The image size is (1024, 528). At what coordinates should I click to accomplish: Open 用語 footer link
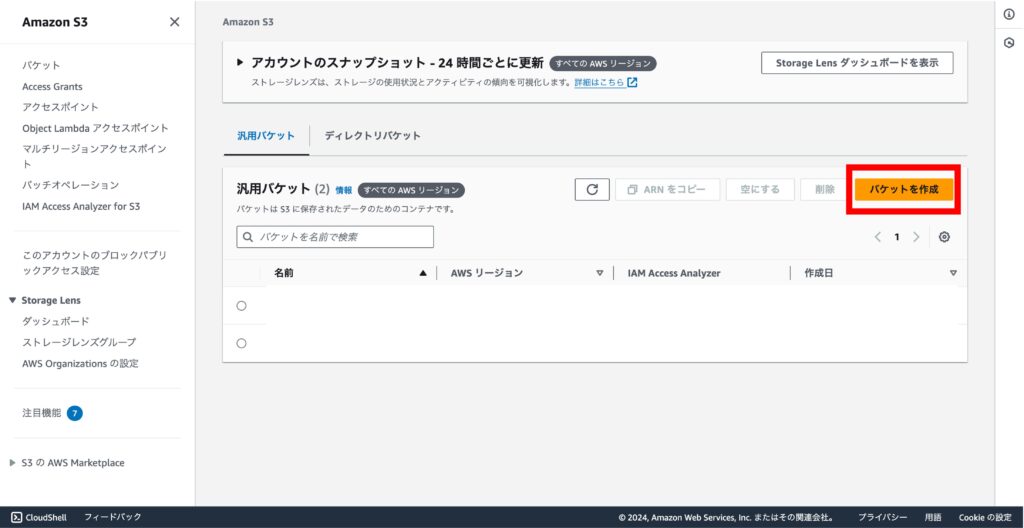(x=933, y=517)
